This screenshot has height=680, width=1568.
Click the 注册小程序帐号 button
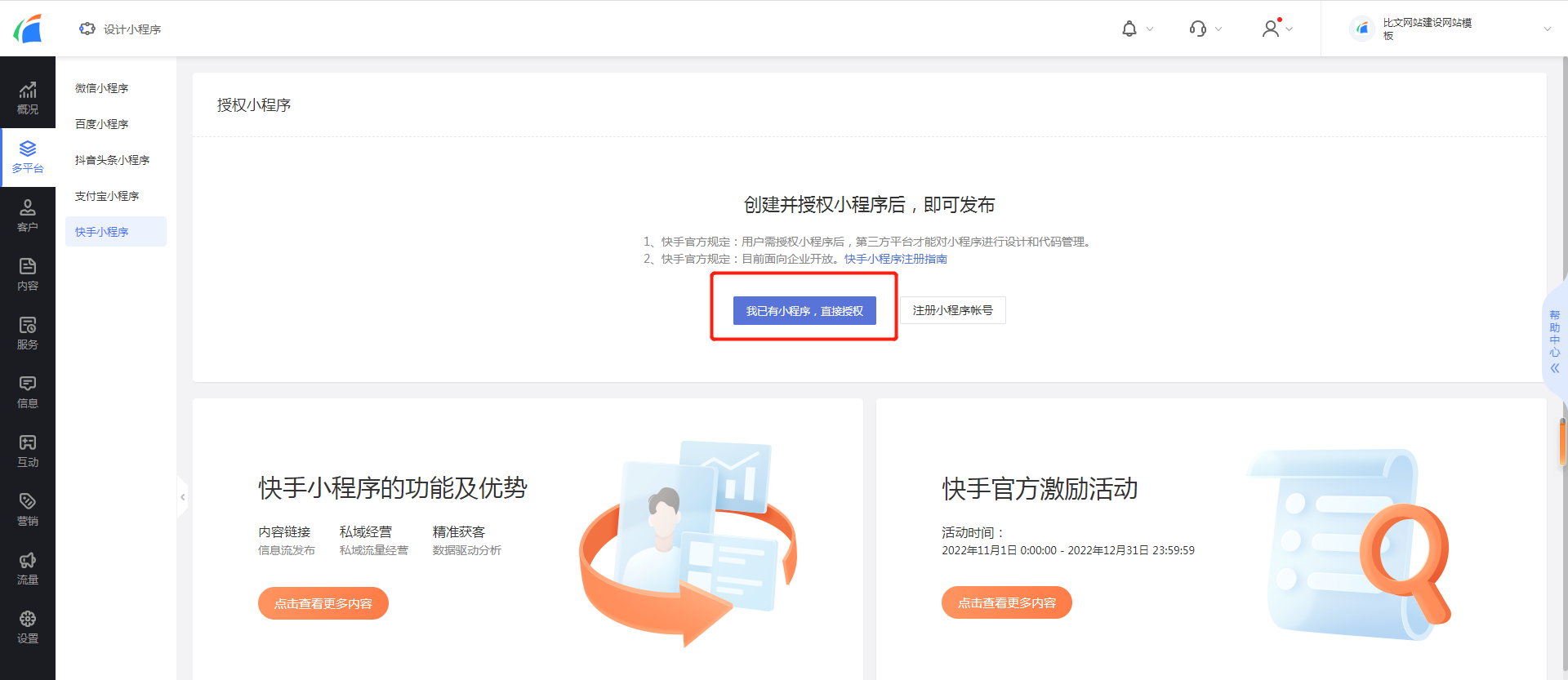point(952,310)
